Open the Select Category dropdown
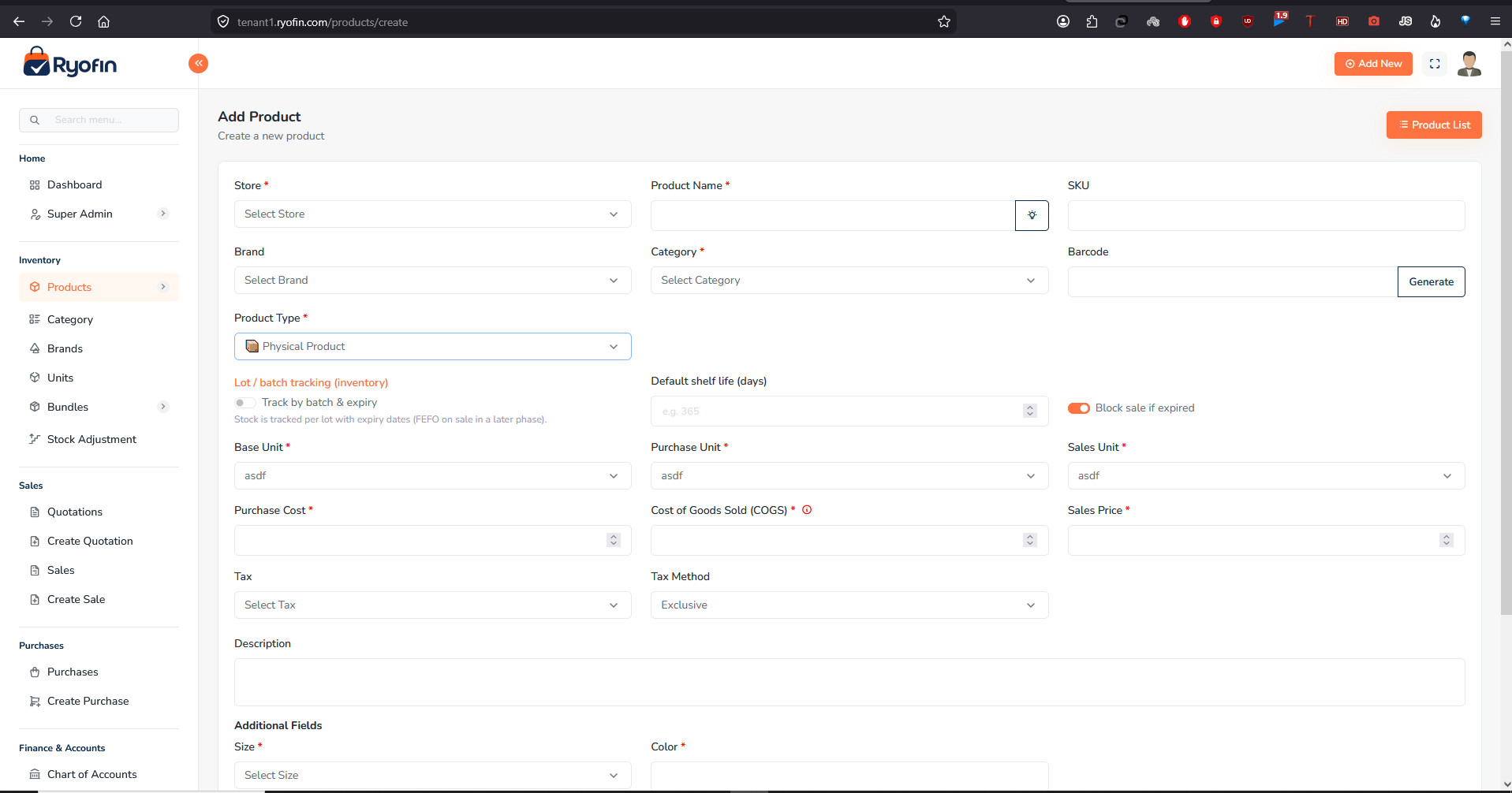This screenshot has height=793, width=1512. click(849, 281)
